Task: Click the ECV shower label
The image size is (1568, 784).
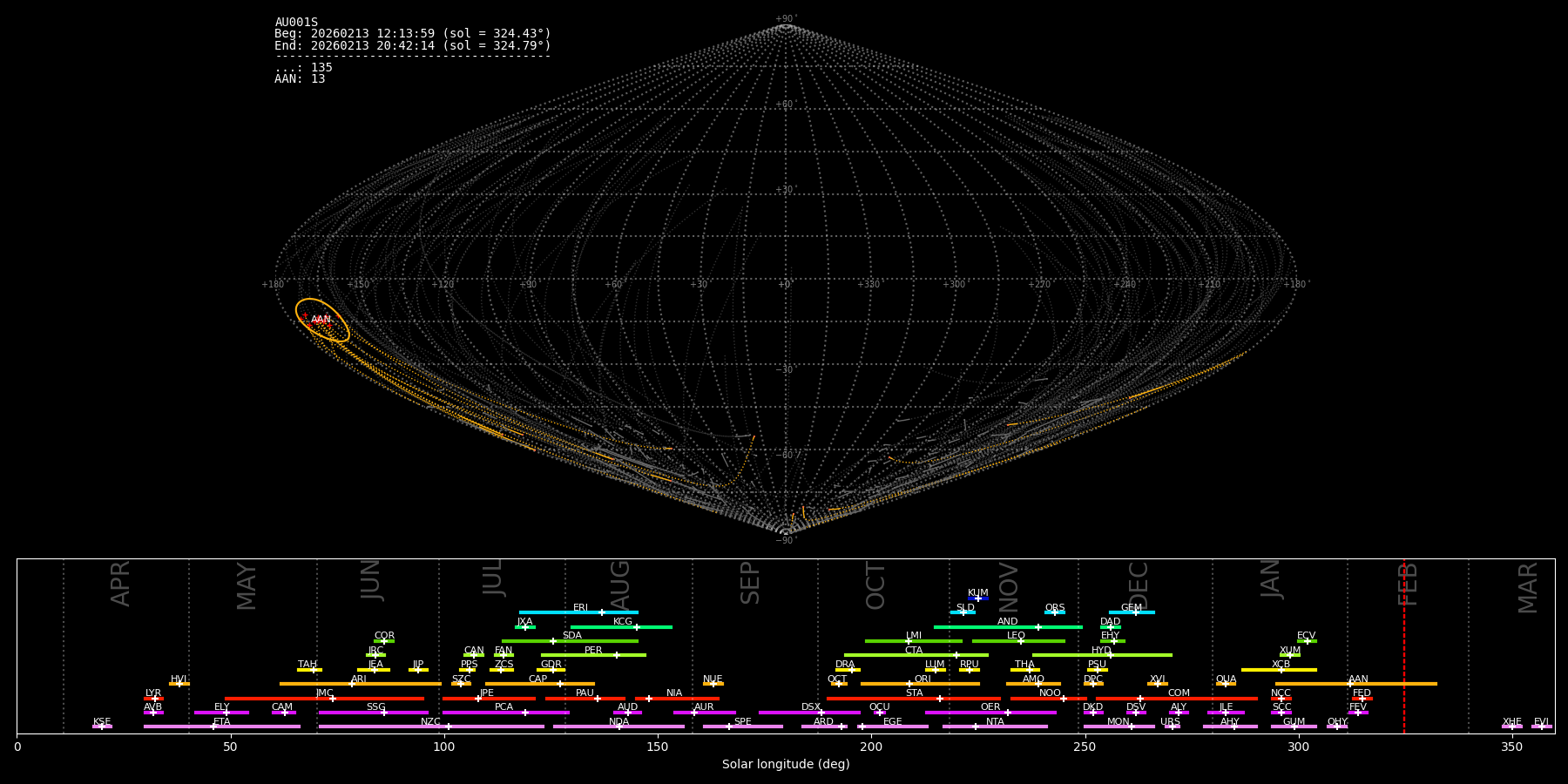Action: (1307, 636)
